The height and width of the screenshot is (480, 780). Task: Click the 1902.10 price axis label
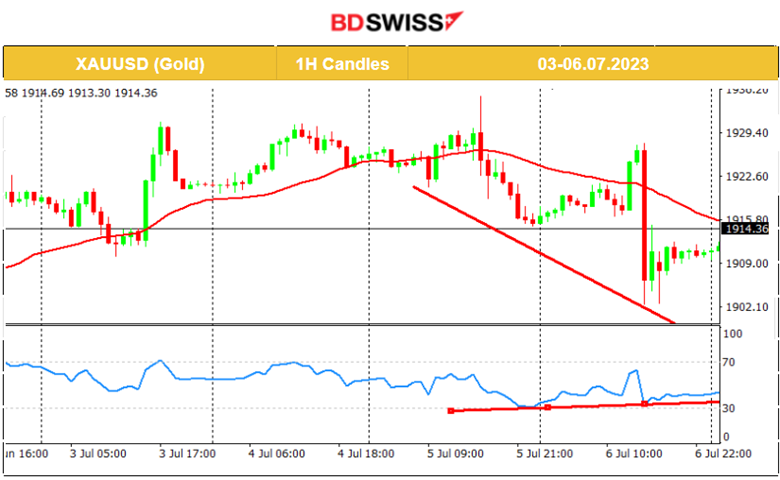[747, 307]
